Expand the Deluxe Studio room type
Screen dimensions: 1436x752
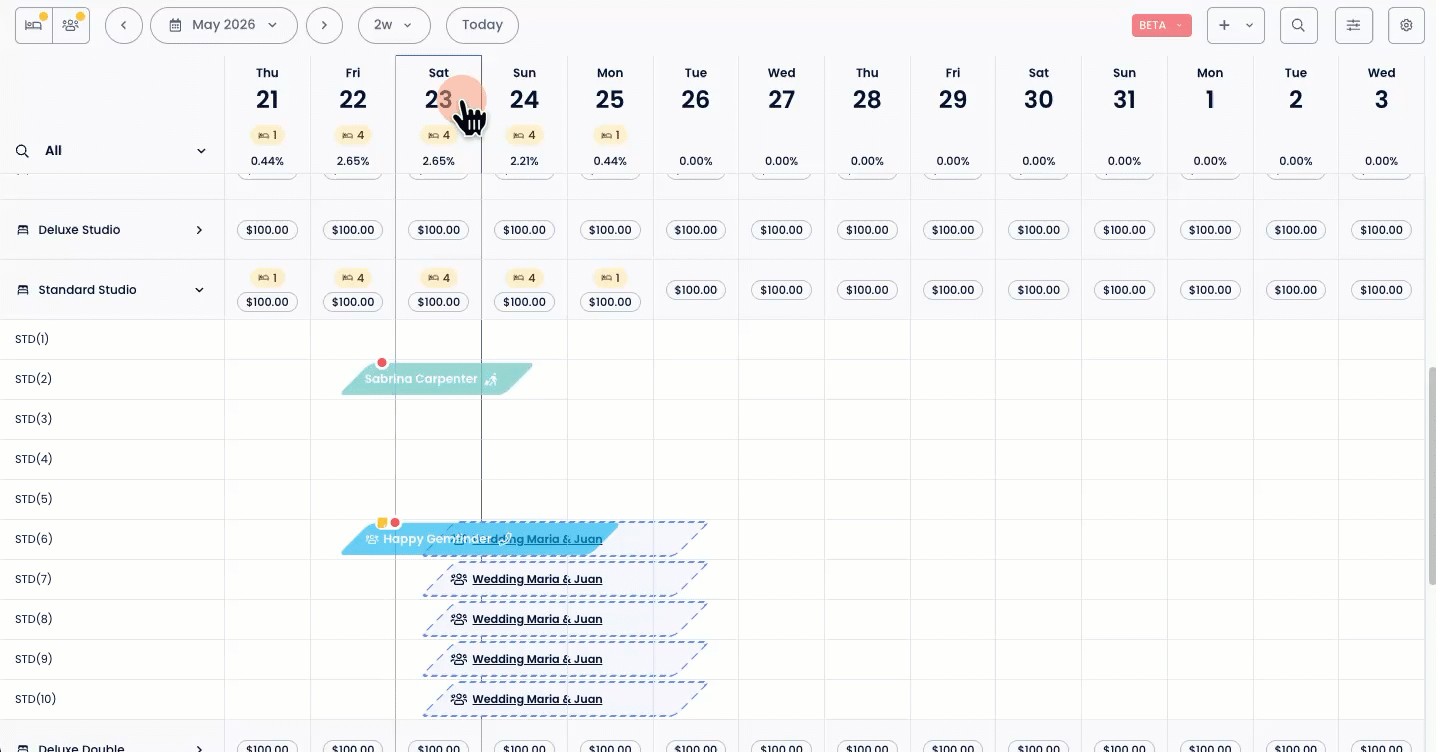pos(199,230)
